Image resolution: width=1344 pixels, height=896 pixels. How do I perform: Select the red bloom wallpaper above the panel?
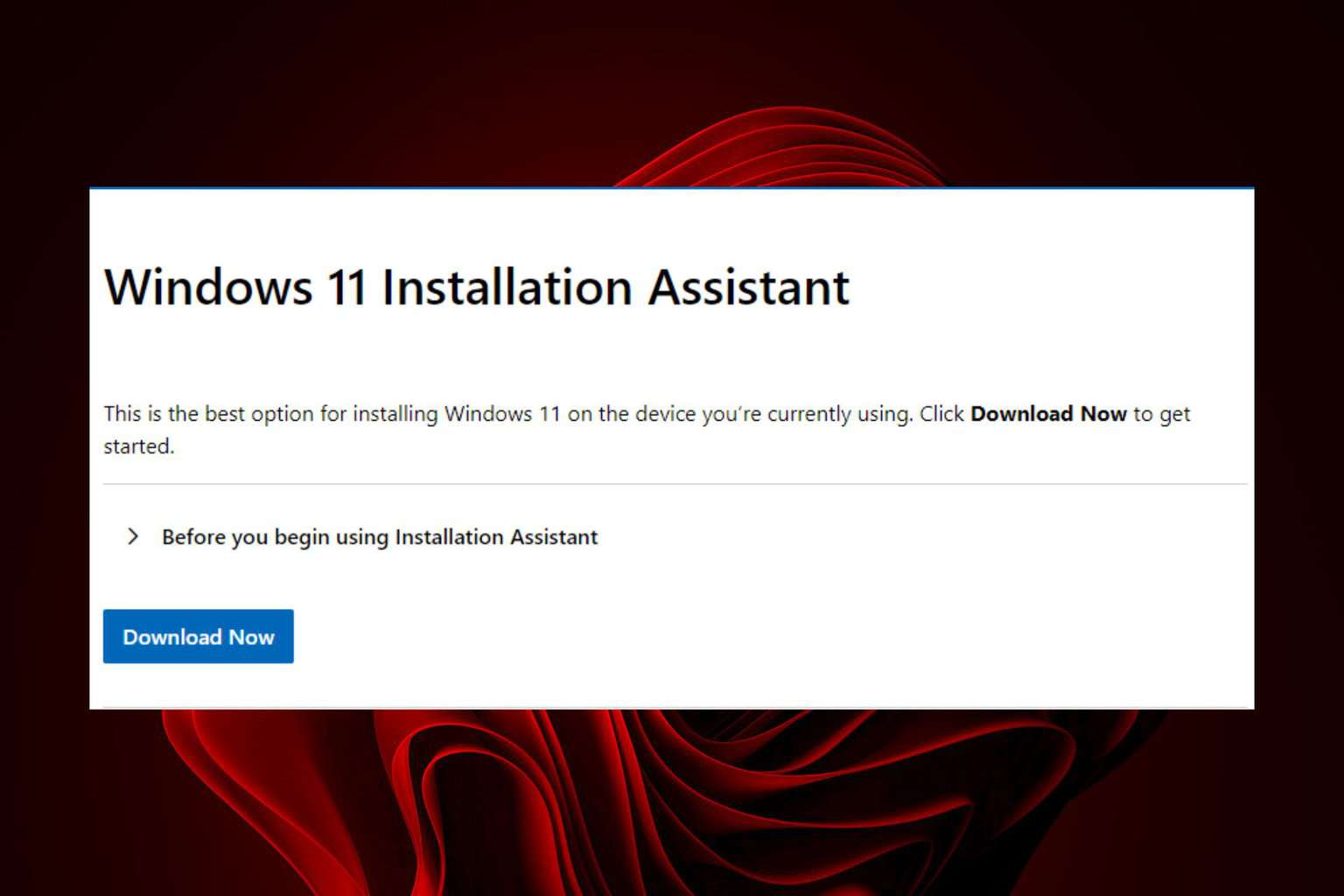point(787,144)
